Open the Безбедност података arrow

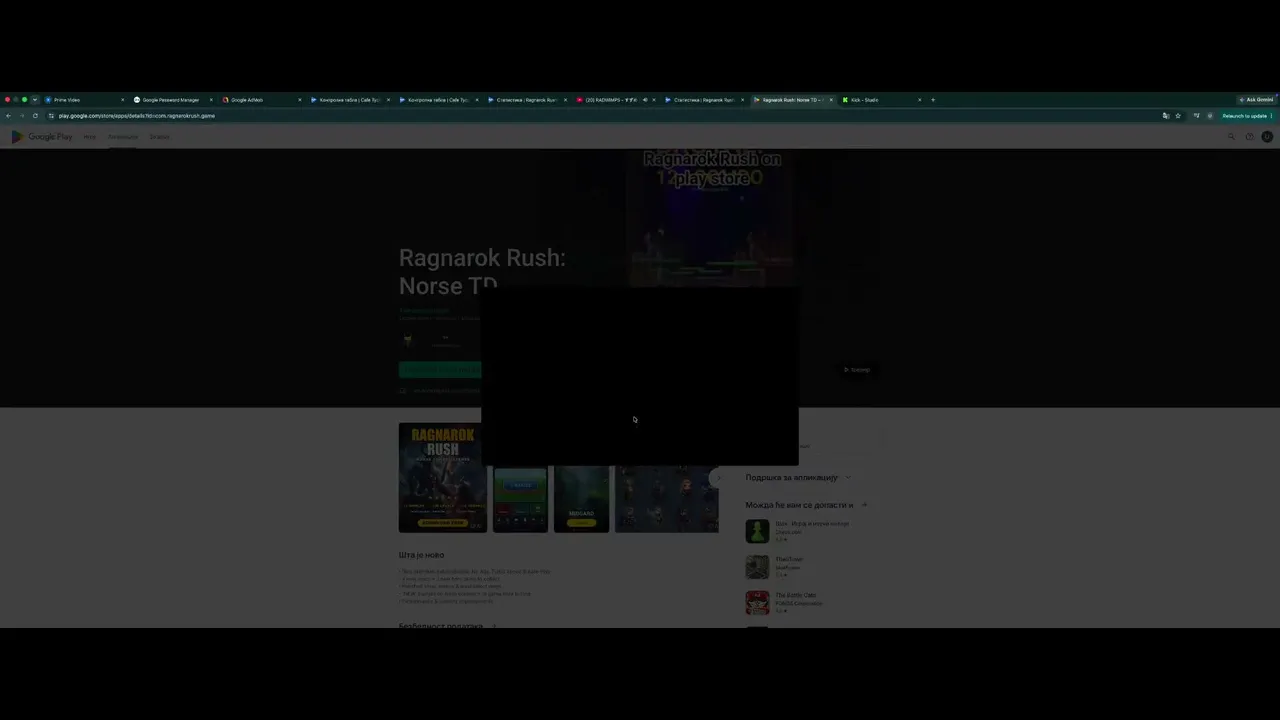point(493,626)
